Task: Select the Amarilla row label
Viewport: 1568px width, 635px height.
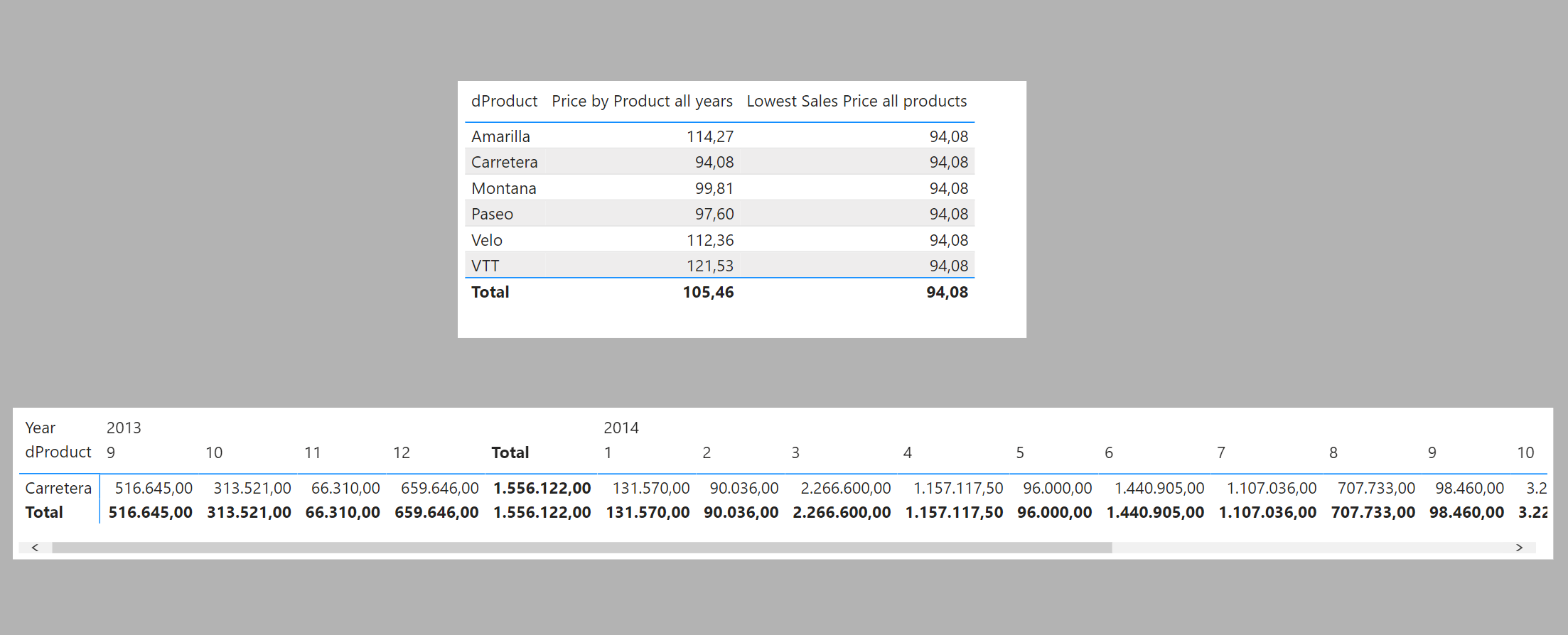Action: (x=500, y=136)
